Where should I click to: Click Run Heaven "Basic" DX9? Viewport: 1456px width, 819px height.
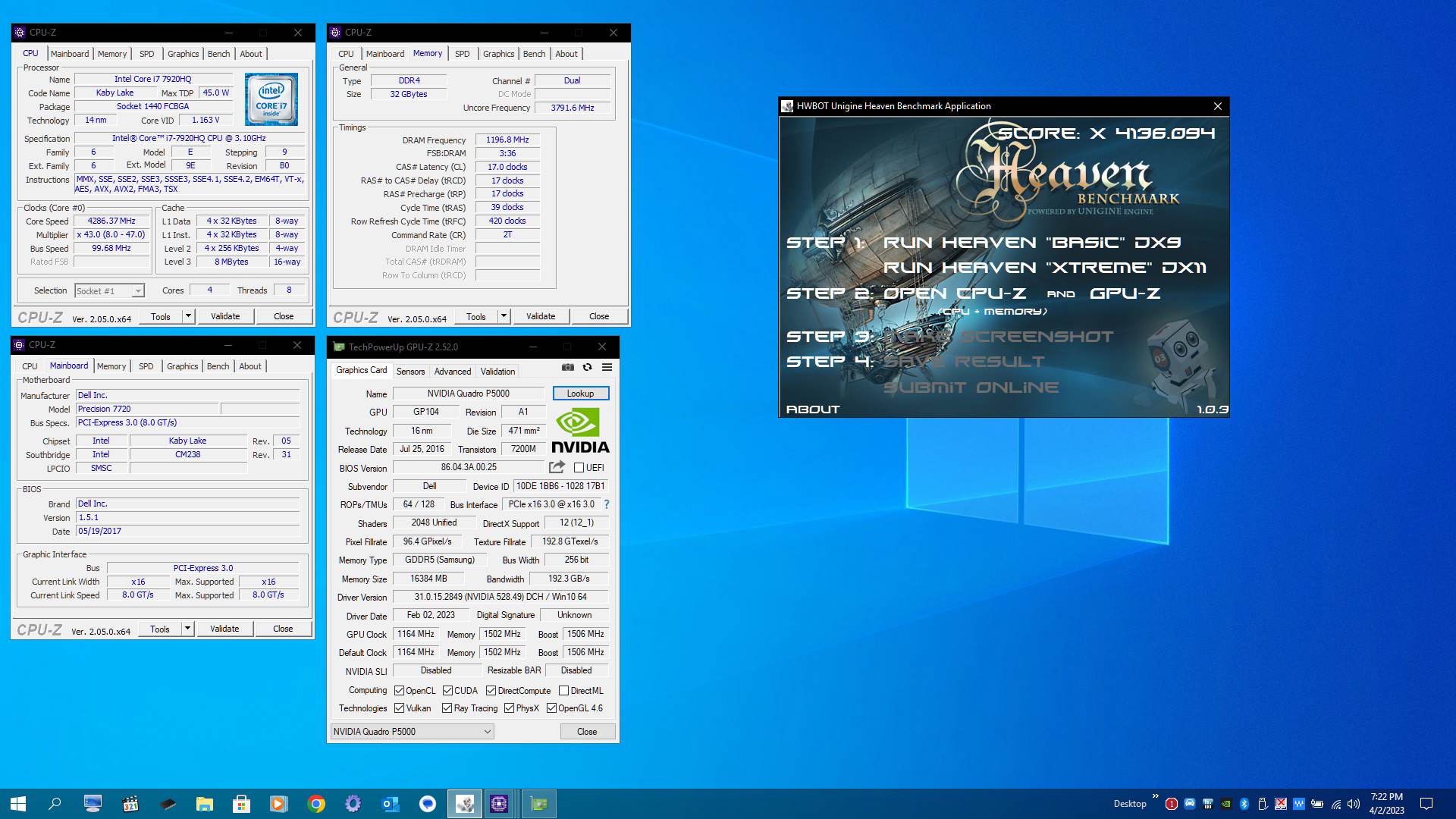coord(1031,243)
